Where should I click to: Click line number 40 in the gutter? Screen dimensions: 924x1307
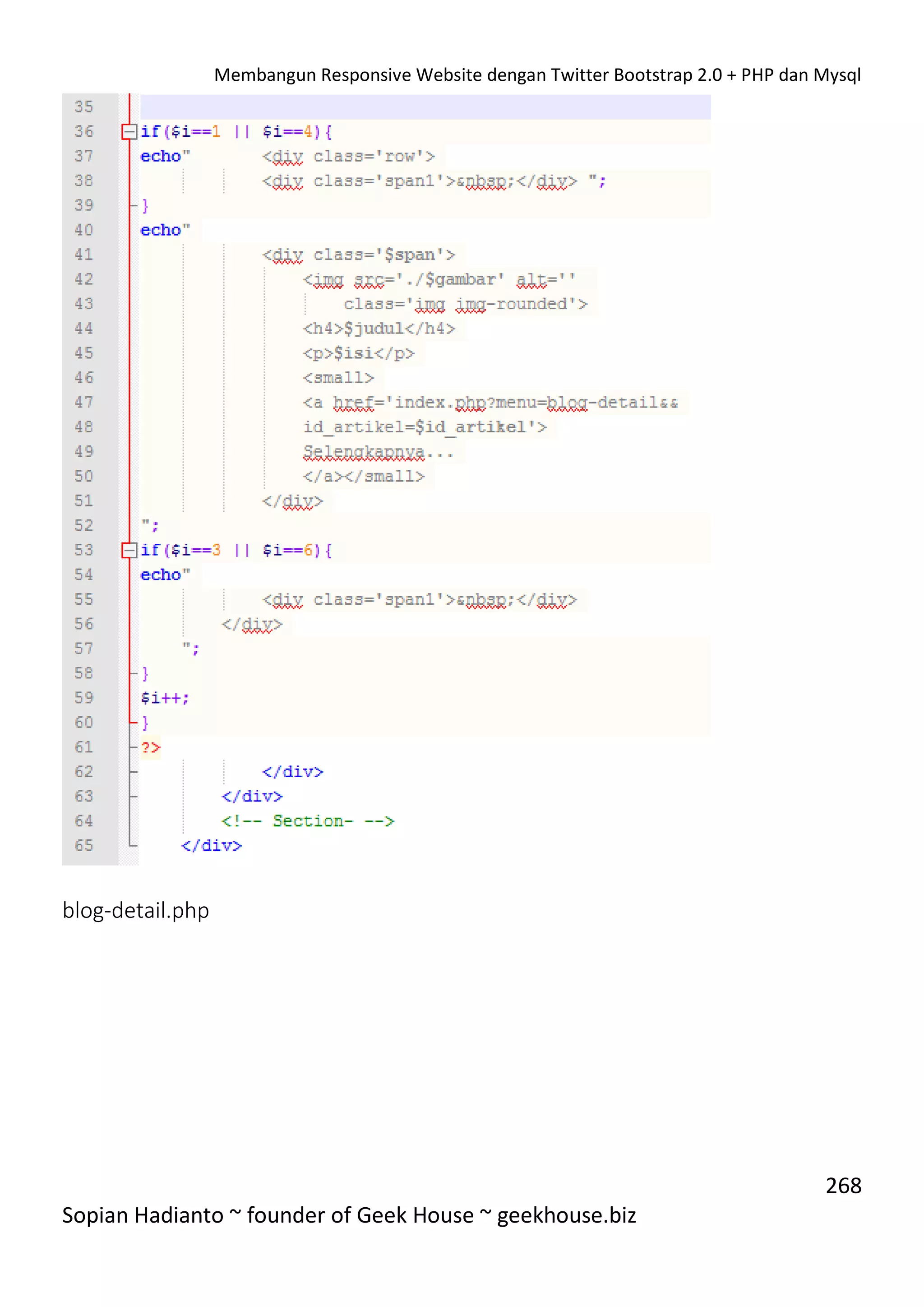(83, 230)
